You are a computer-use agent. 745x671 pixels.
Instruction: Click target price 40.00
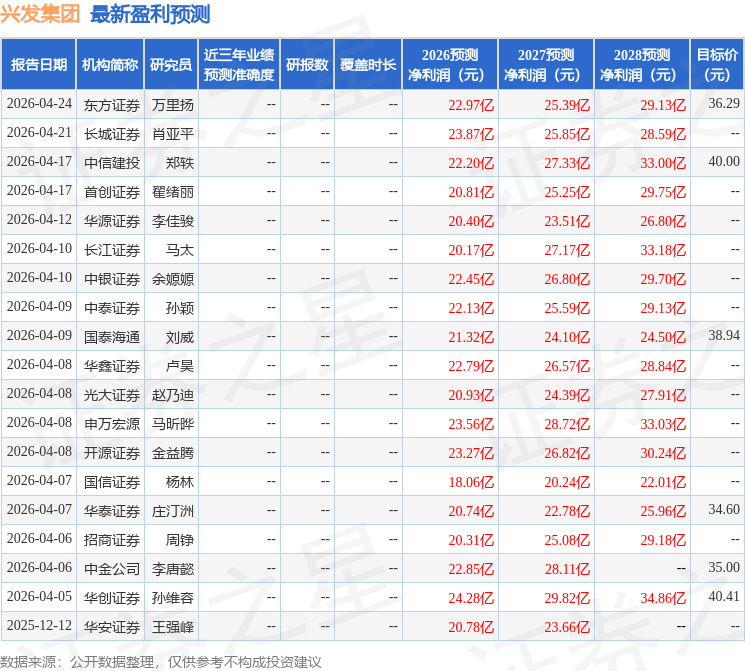pyautogui.click(x=724, y=162)
